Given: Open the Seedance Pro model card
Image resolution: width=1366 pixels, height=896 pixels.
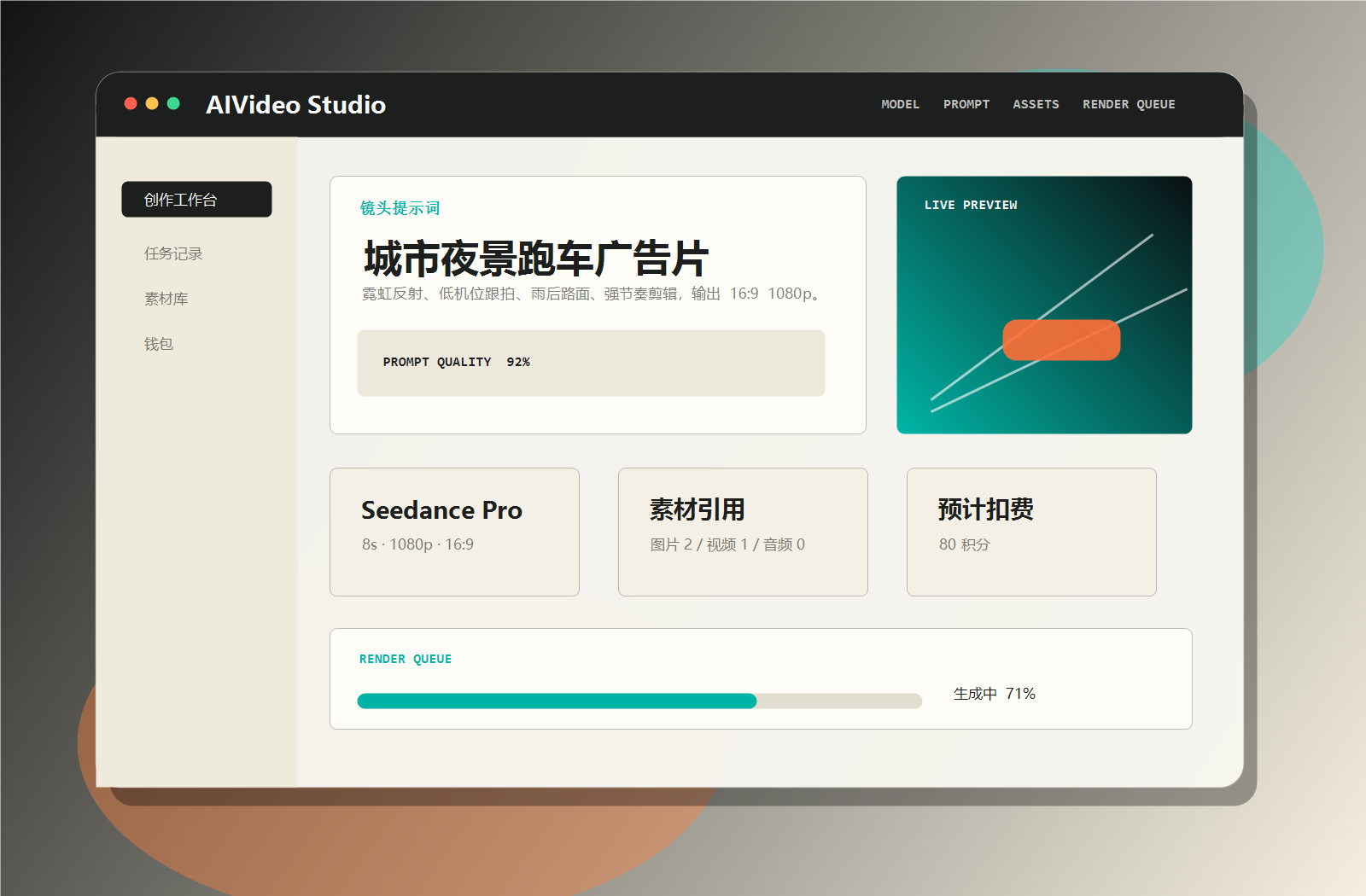Looking at the screenshot, I should [454, 532].
